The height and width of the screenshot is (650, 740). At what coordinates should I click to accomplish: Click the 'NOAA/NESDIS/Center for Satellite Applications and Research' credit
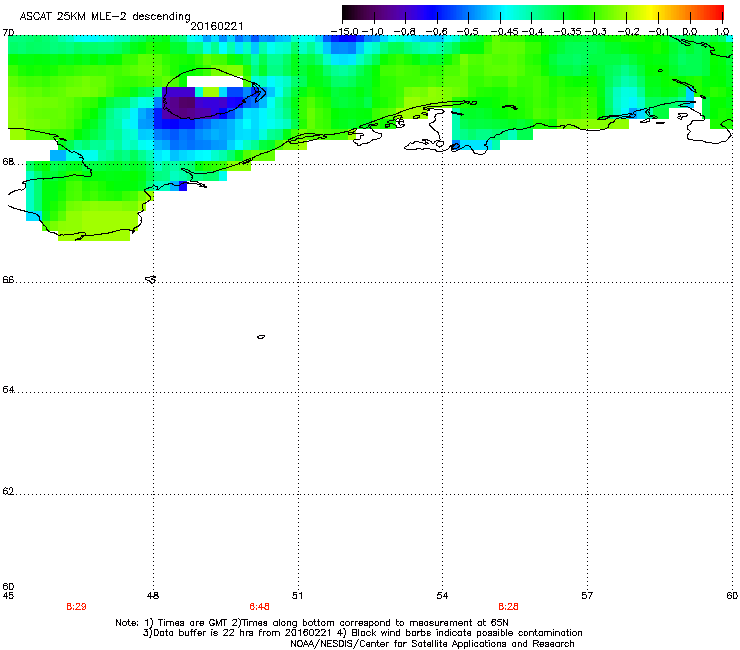point(432,644)
